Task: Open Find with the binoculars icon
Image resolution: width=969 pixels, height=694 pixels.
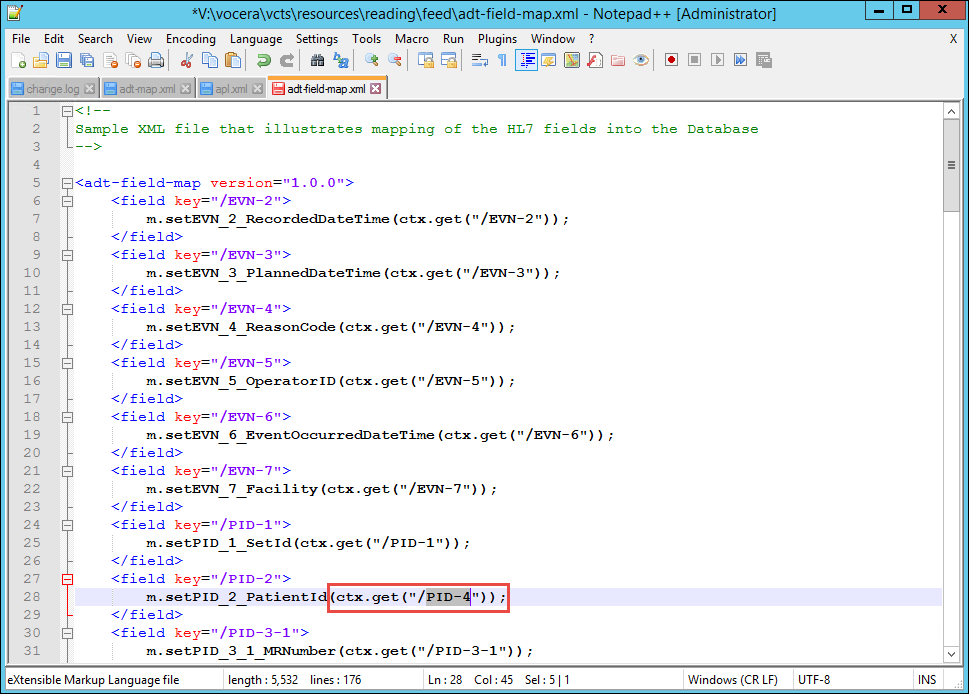Action: 317,61
